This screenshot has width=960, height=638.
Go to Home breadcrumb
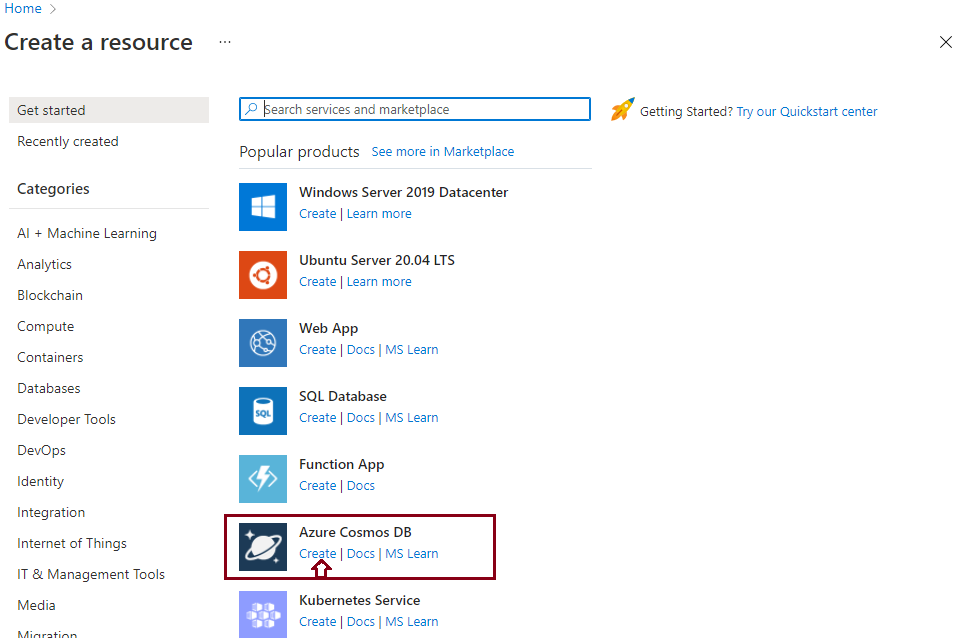(23, 9)
